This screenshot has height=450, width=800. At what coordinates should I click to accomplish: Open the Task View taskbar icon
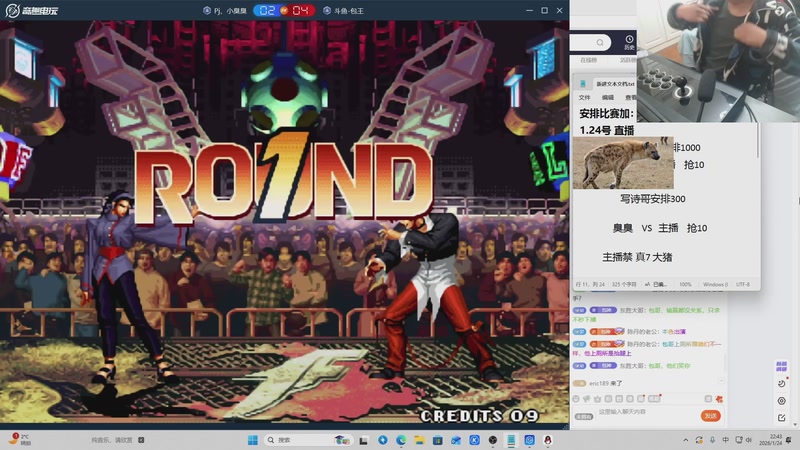tap(363, 440)
